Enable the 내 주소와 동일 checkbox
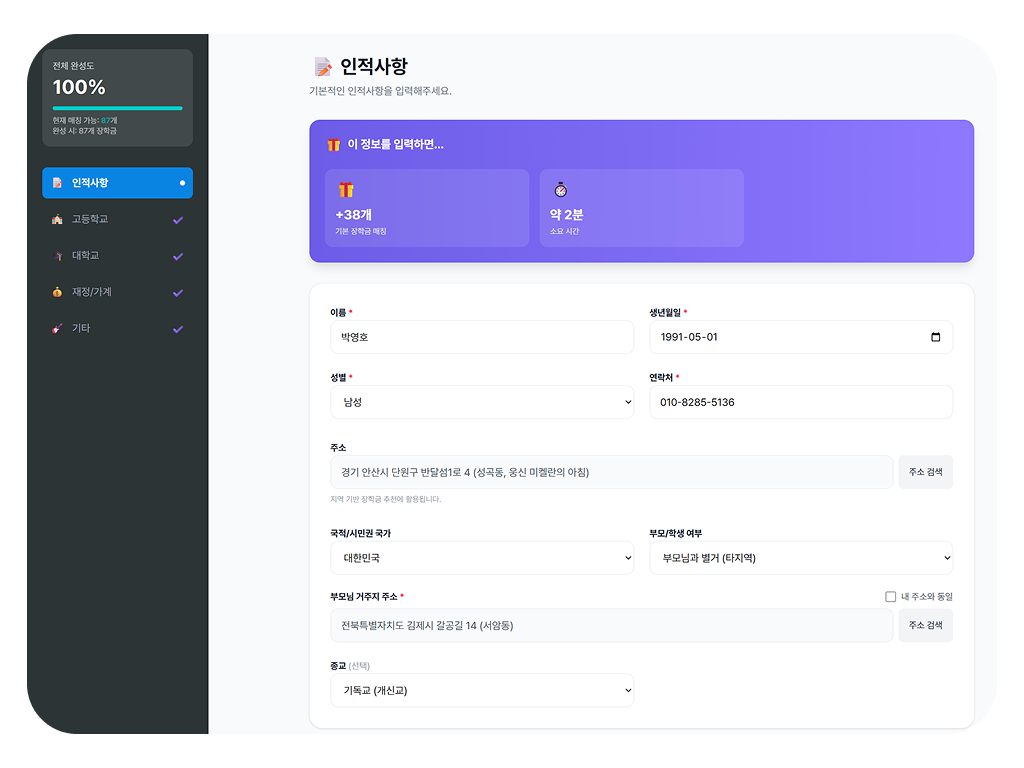The image size is (1024, 768). (x=890, y=596)
